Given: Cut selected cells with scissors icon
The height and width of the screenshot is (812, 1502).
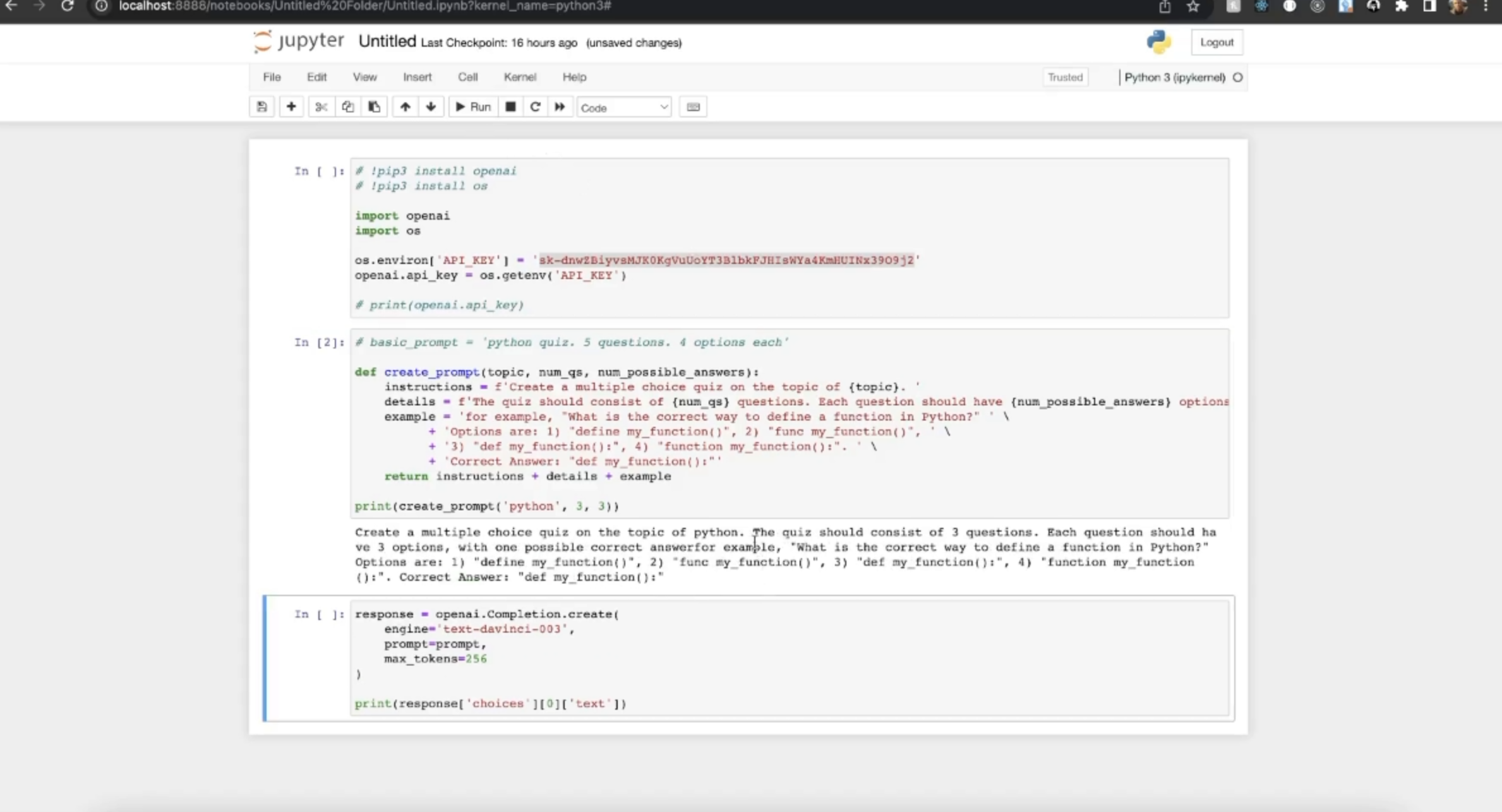Looking at the screenshot, I should [321, 107].
